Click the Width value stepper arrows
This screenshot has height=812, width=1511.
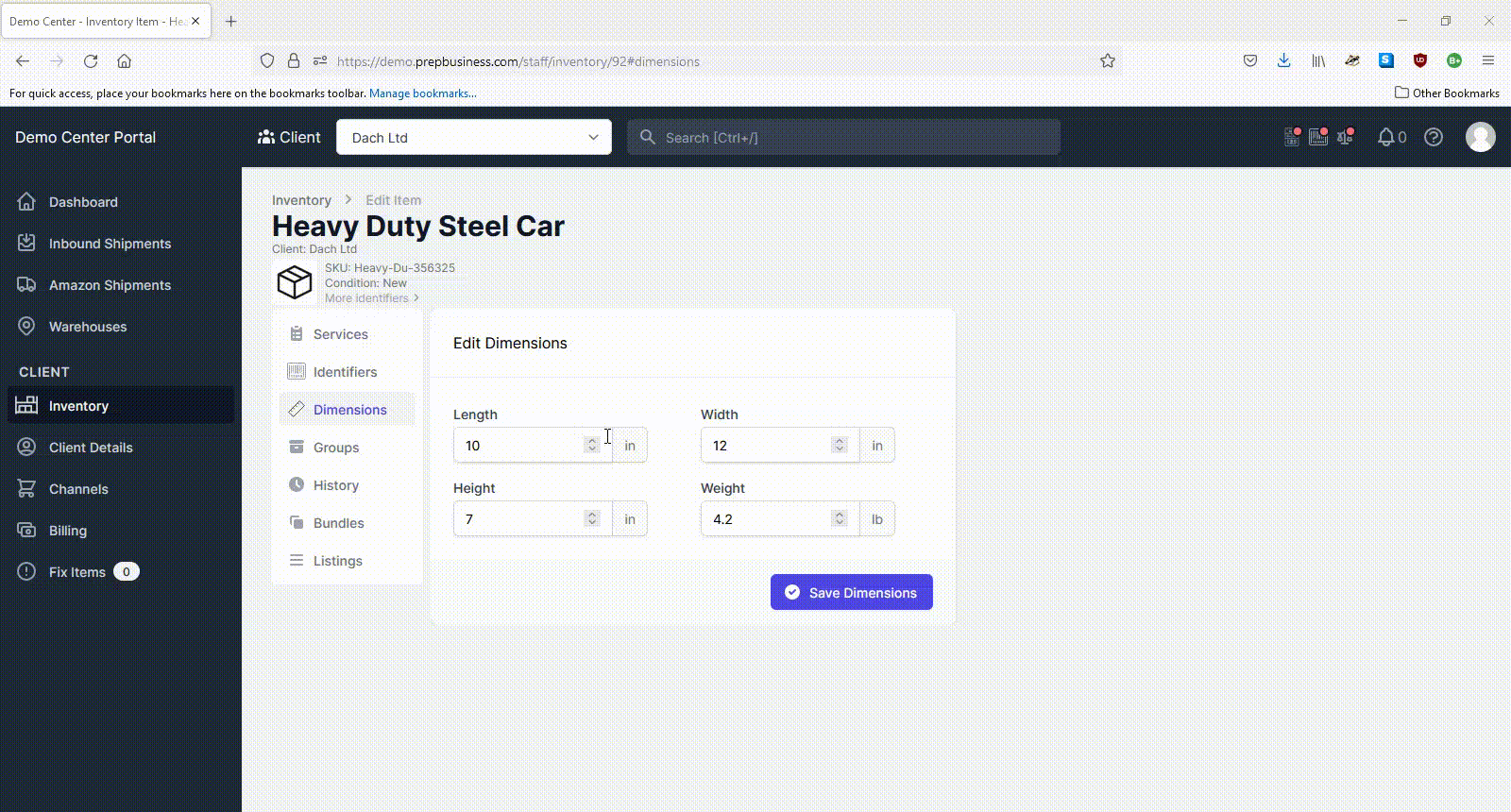[x=840, y=445]
